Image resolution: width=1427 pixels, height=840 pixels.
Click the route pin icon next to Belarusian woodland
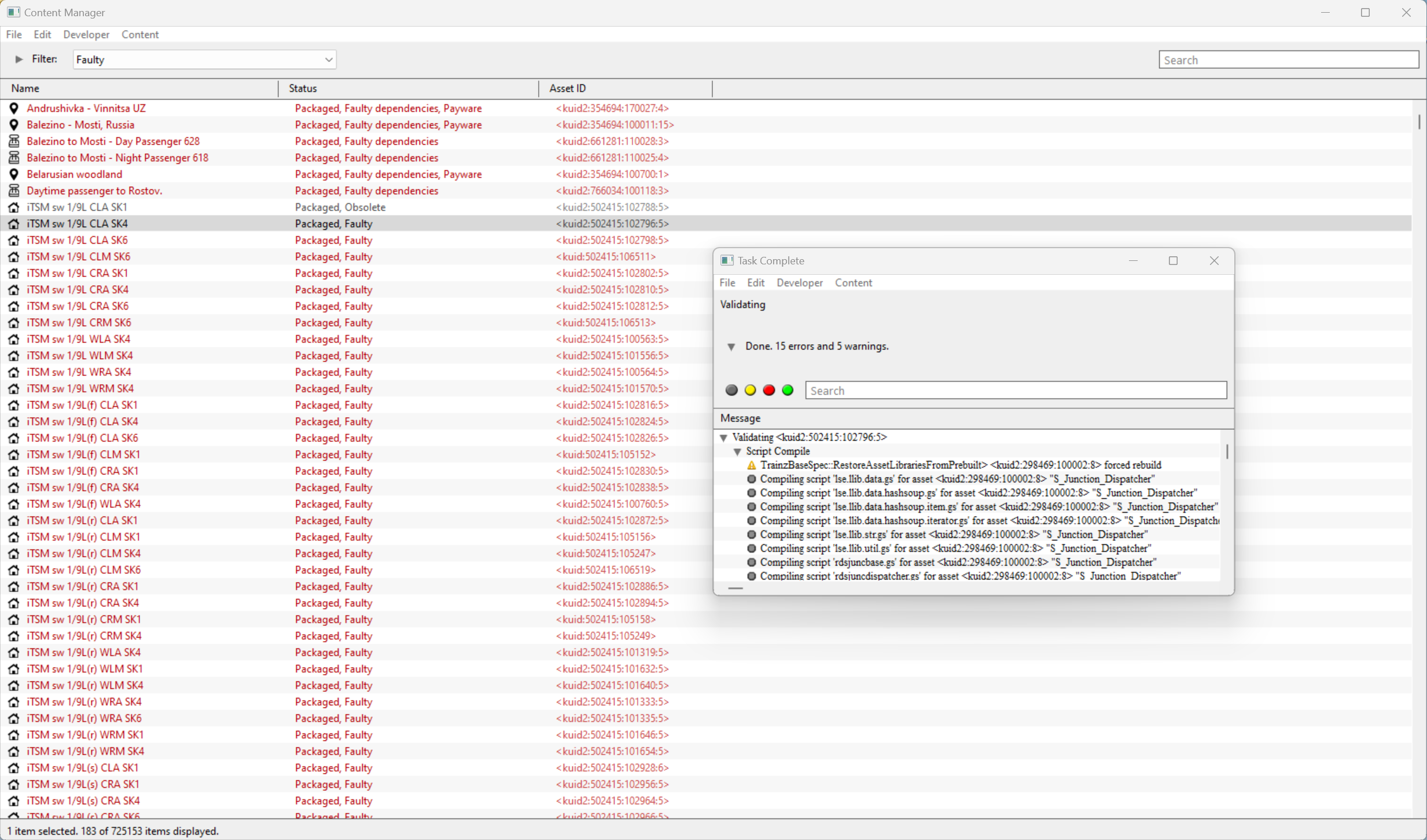[x=14, y=174]
